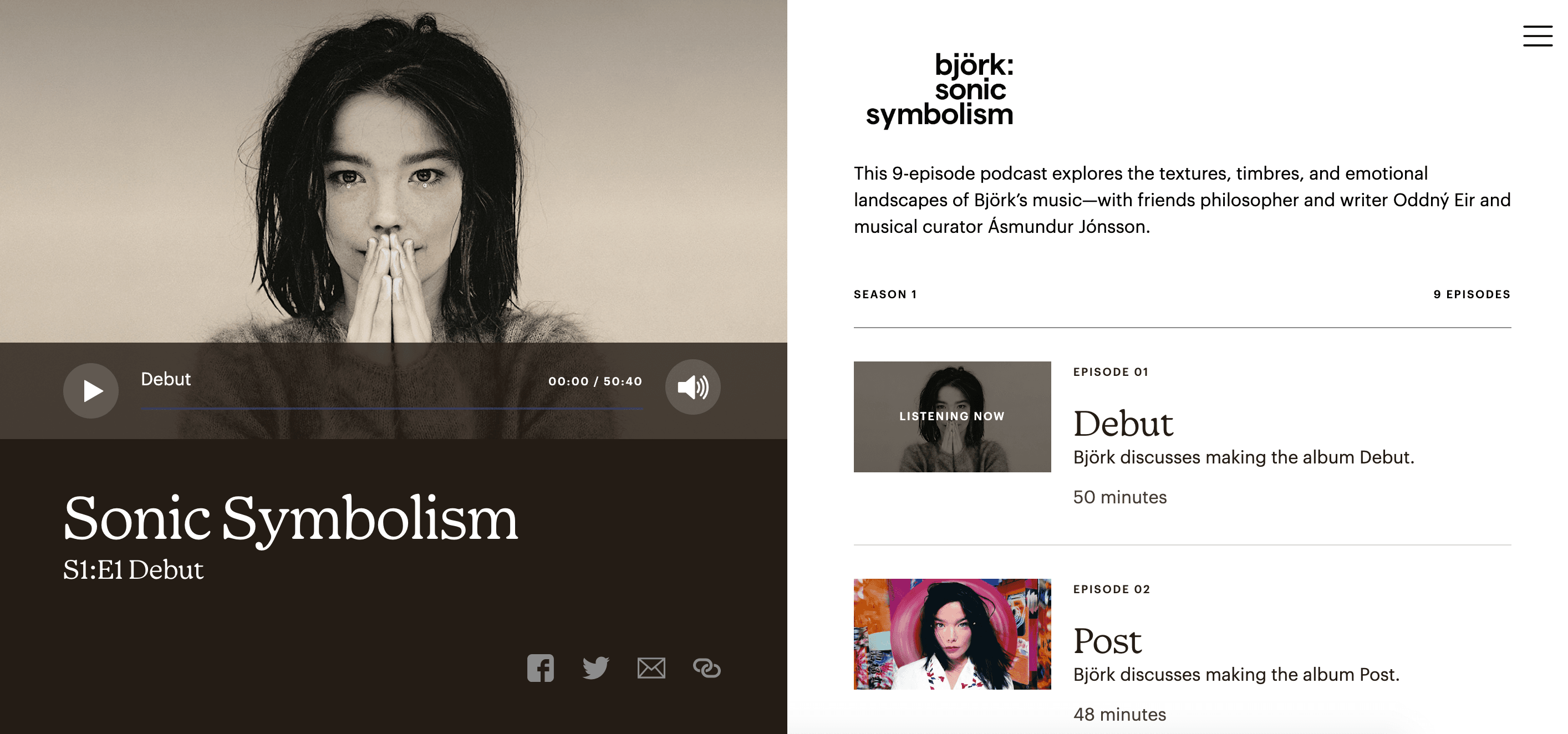Click the Episode 01 label
This screenshot has width=1568, height=734.
click(x=1111, y=372)
